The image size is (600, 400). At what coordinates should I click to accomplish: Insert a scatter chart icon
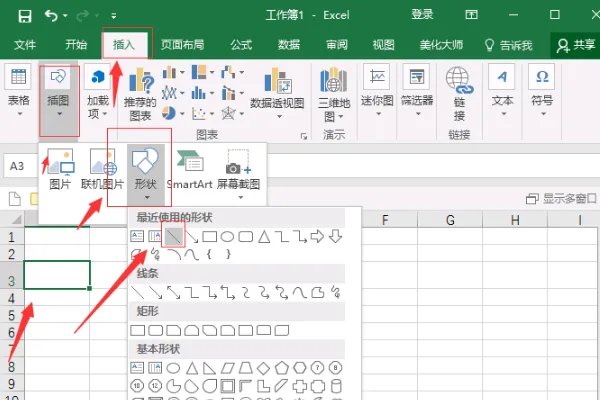pos(203,113)
